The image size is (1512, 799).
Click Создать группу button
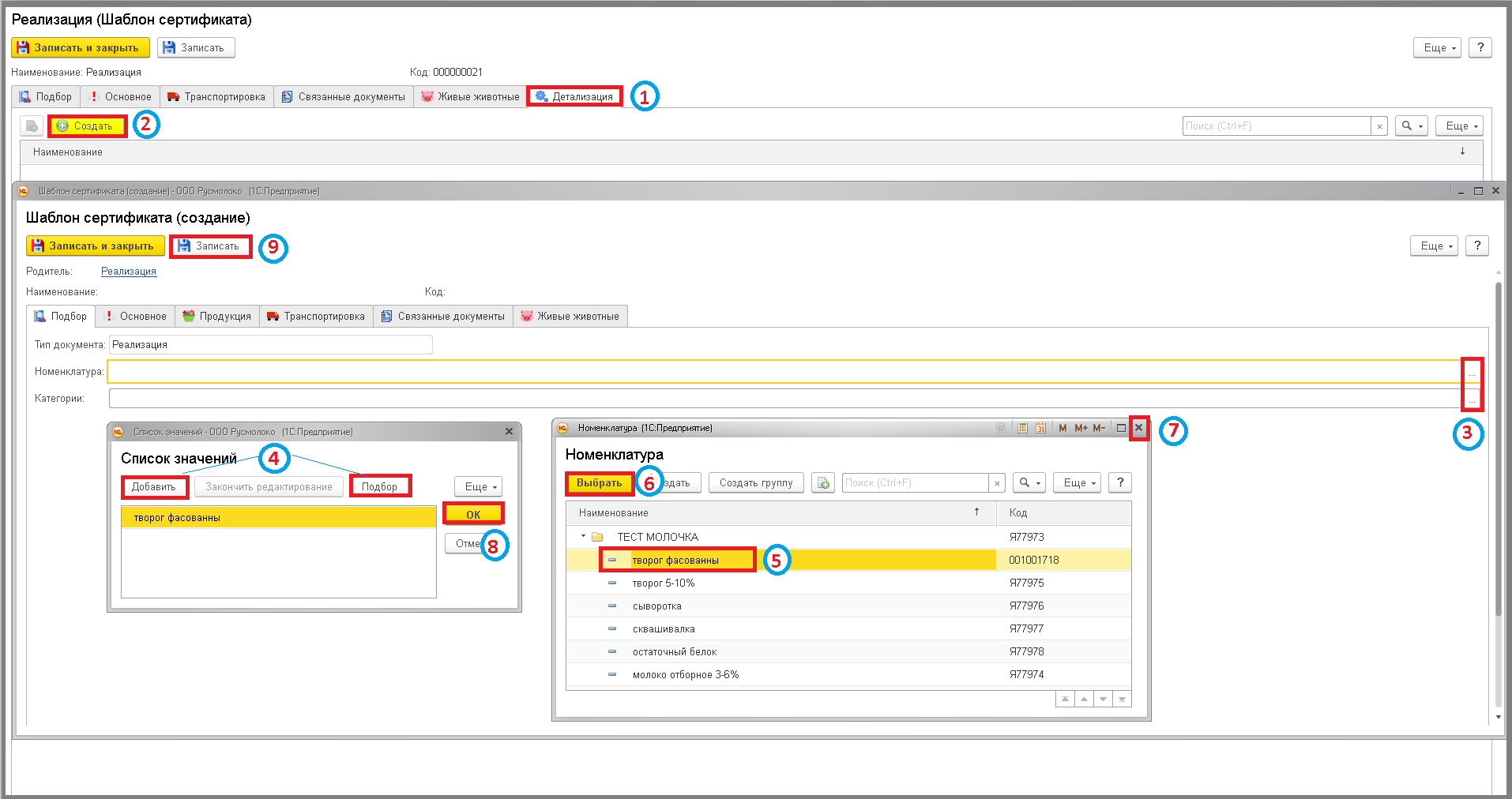pos(756,482)
